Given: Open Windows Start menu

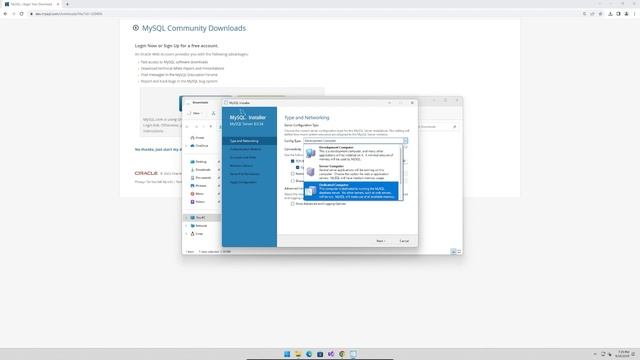Looking at the screenshot, I should tap(287, 354).
